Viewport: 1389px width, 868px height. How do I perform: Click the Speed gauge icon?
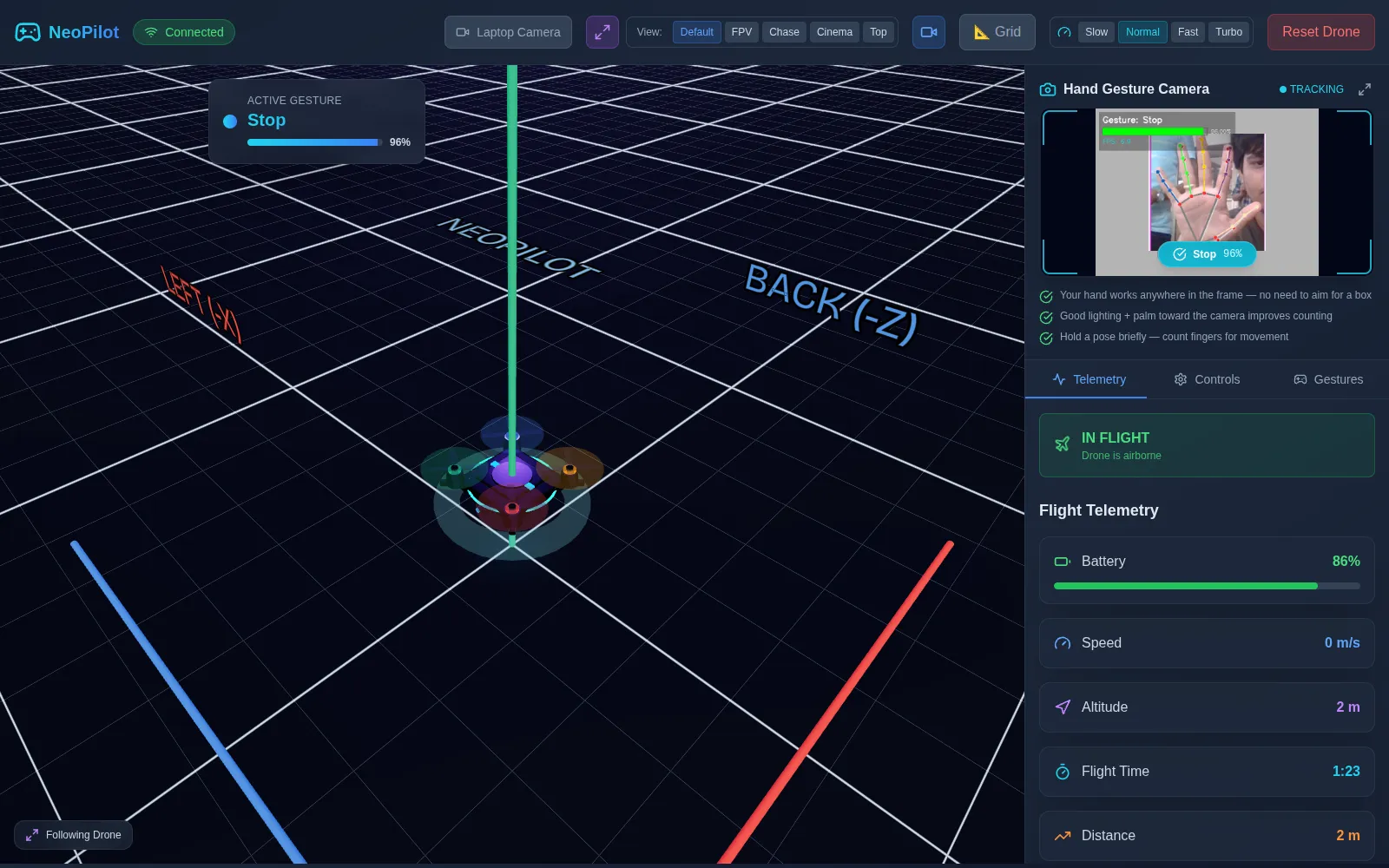[1063, 643]
